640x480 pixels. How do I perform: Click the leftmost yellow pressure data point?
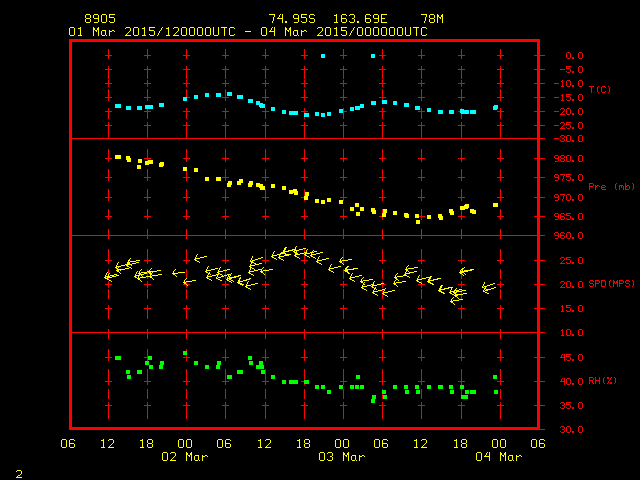pos(118,157)
